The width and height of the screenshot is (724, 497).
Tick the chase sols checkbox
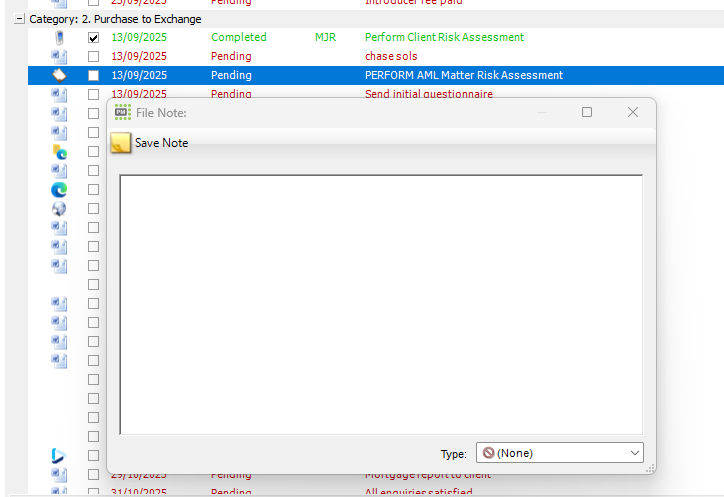point(94,56)
